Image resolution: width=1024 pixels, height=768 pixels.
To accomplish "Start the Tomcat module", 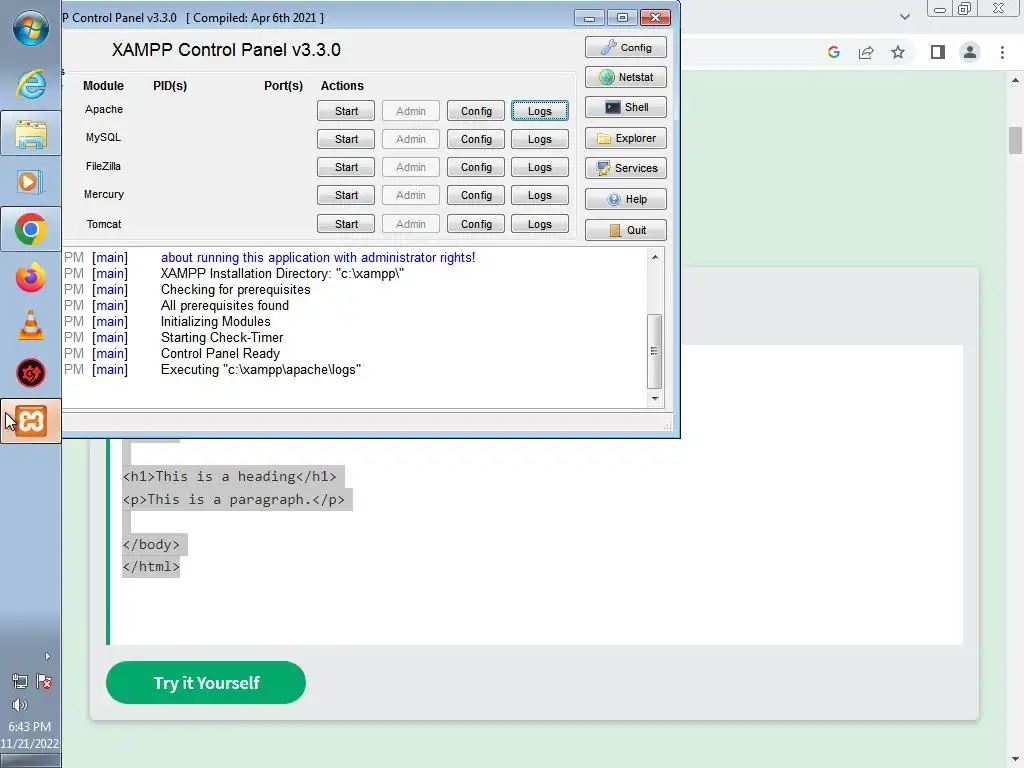I will (346, 224).
